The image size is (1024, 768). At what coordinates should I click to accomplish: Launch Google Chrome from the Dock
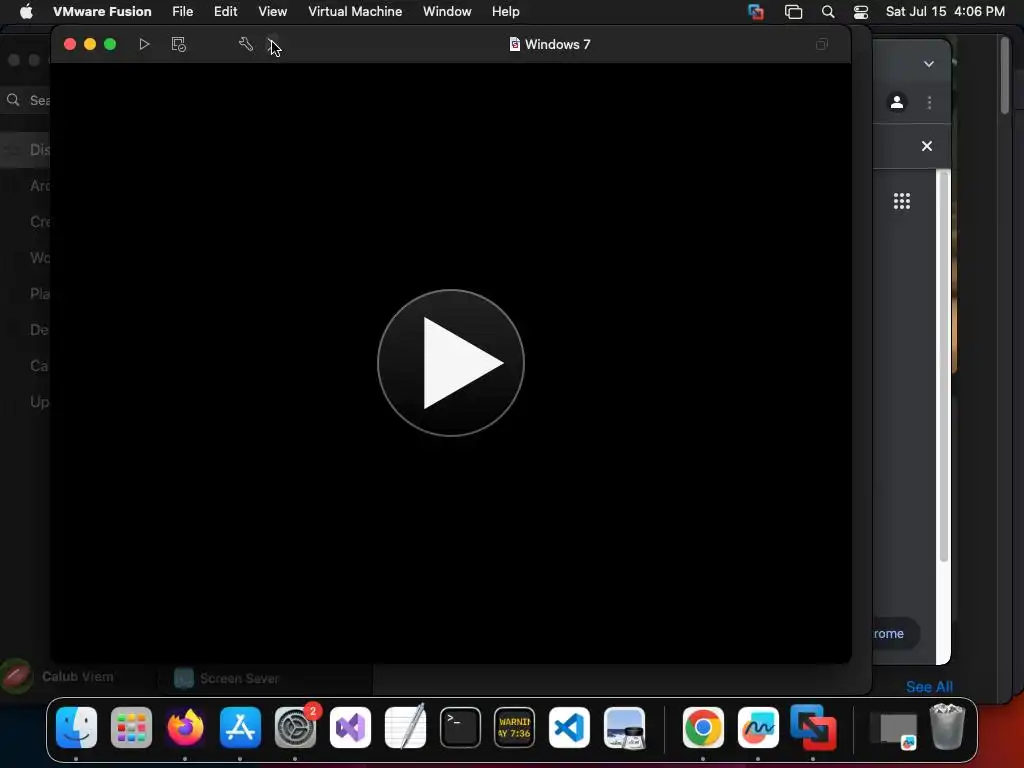pyautogui.click(x=703, y=728)
